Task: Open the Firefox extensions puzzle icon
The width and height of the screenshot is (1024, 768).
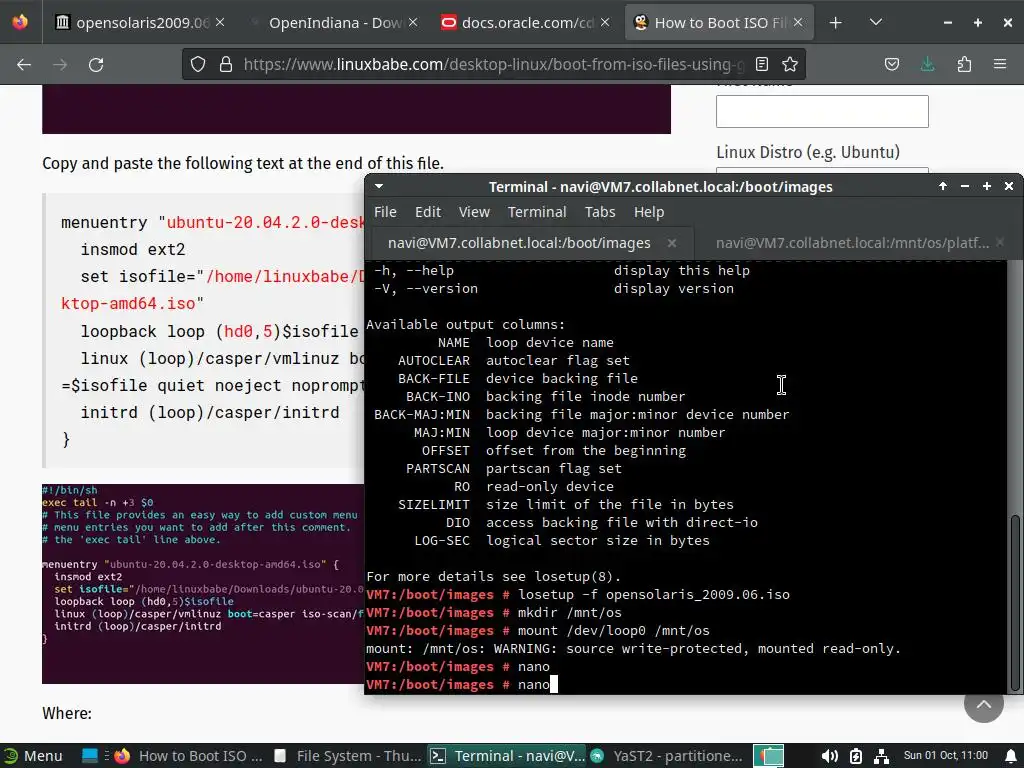Action: (x=964, y=64)
